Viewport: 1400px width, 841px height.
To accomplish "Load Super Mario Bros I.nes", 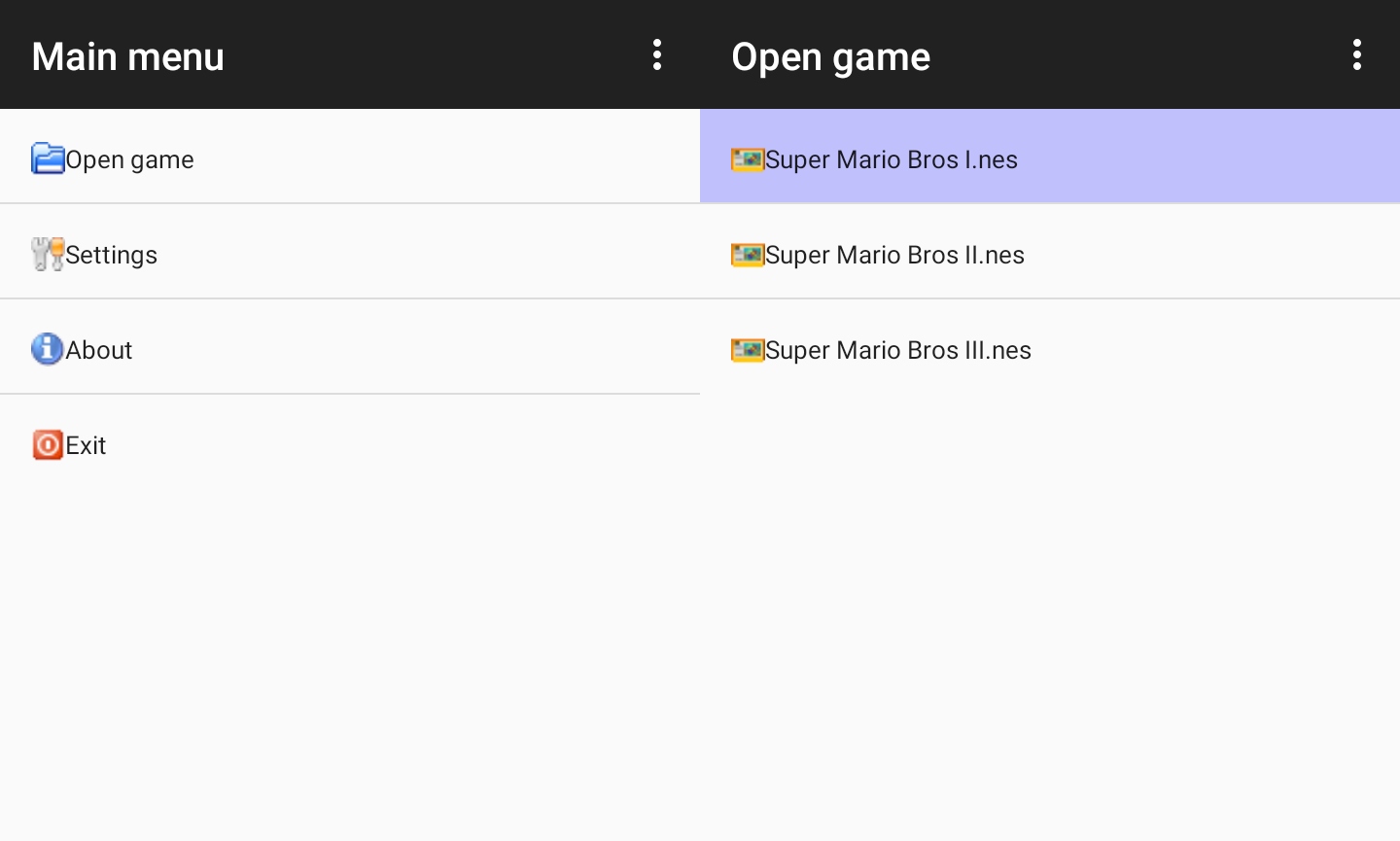I will (892, 159).
